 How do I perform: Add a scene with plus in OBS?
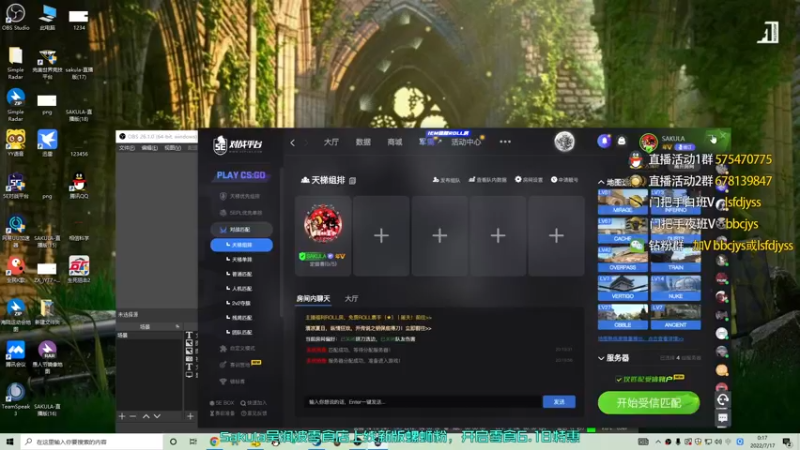[x=122, y=416]
